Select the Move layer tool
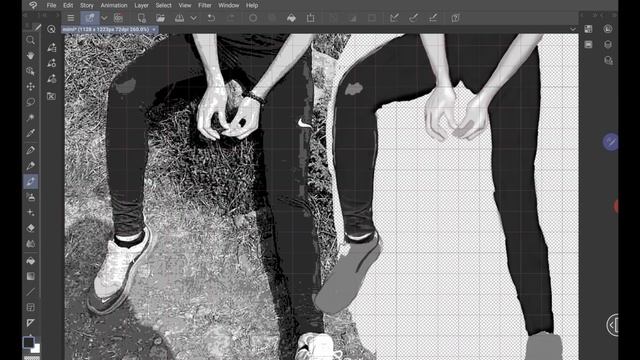640x360 pixels. point(31,87)
